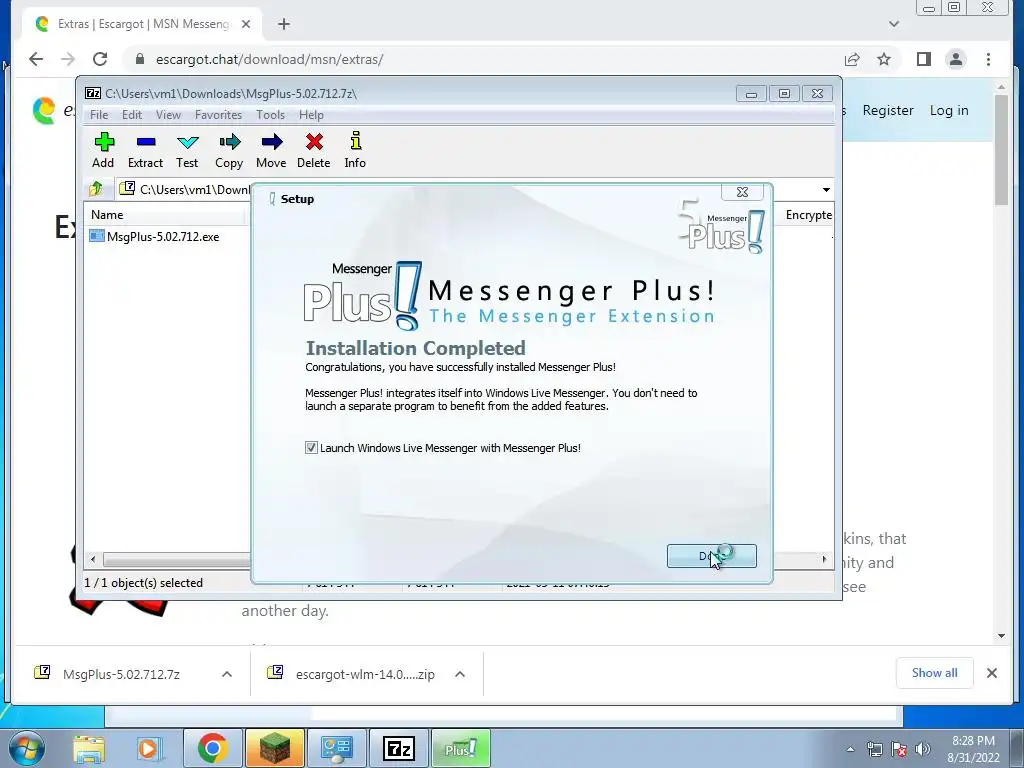Open a new Chrome tab

(x=283, y=24)
